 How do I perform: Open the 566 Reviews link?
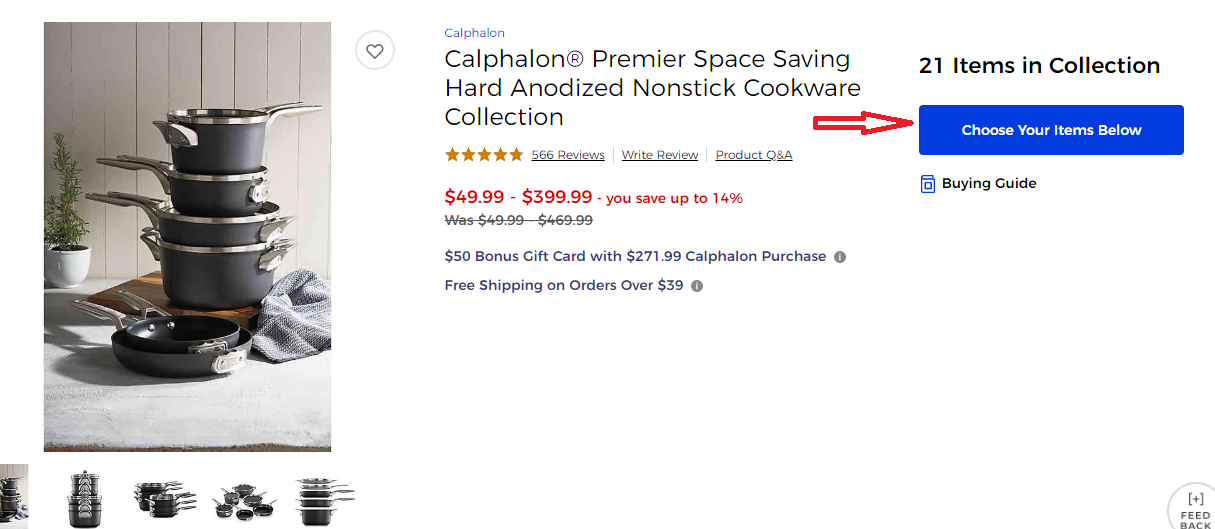567,155
